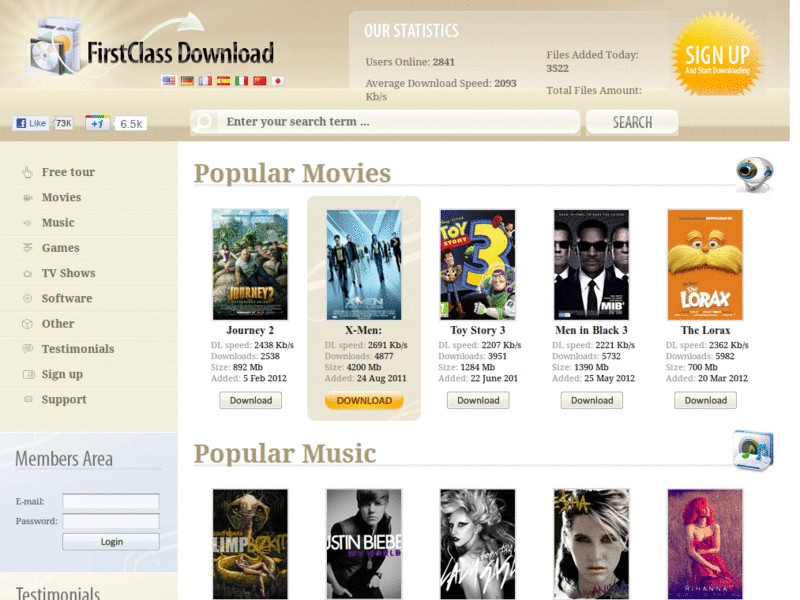Open the Men in Black 3 poster
The image size is (800, 600).
click(591, 264)
